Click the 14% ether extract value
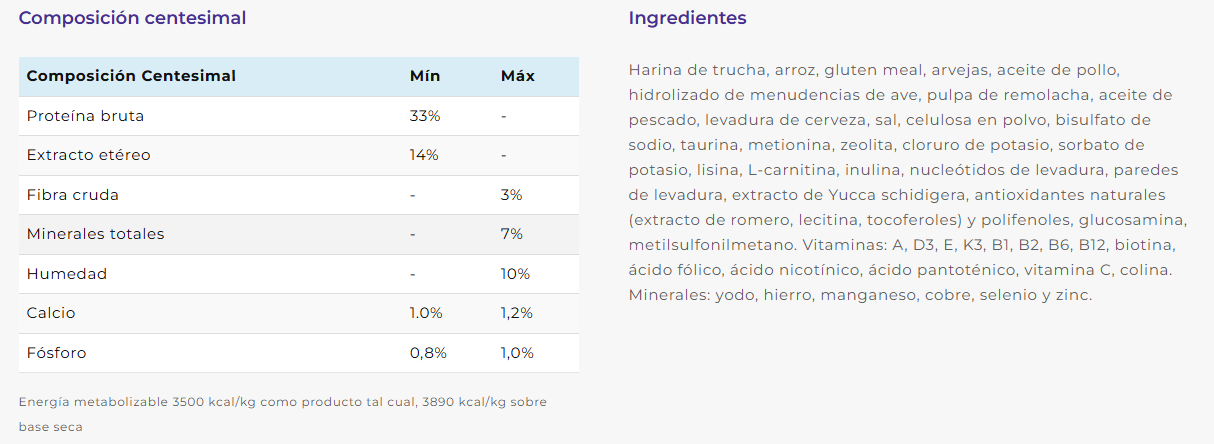Screen dimensions: 1214x444 [424, 155]
